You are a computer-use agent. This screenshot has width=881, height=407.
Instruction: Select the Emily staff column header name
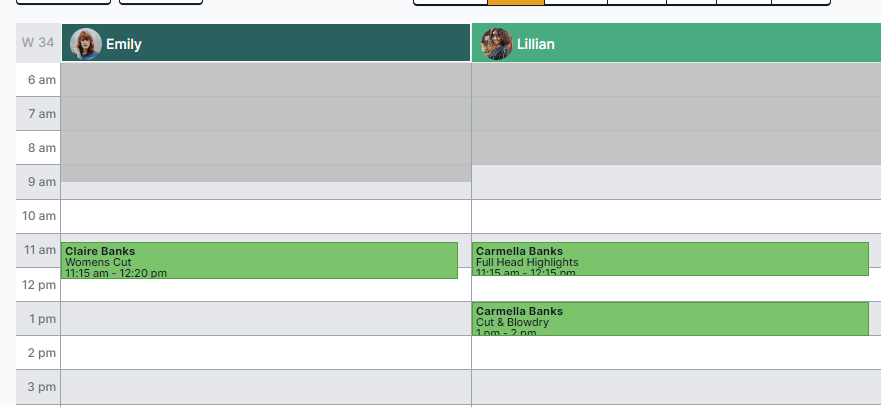[124, 44]
